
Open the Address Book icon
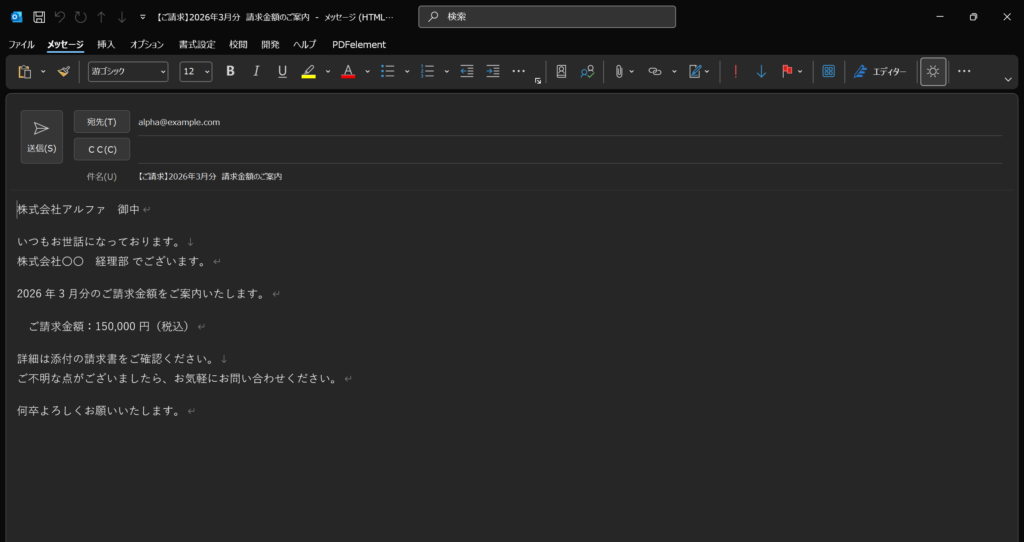561,72
